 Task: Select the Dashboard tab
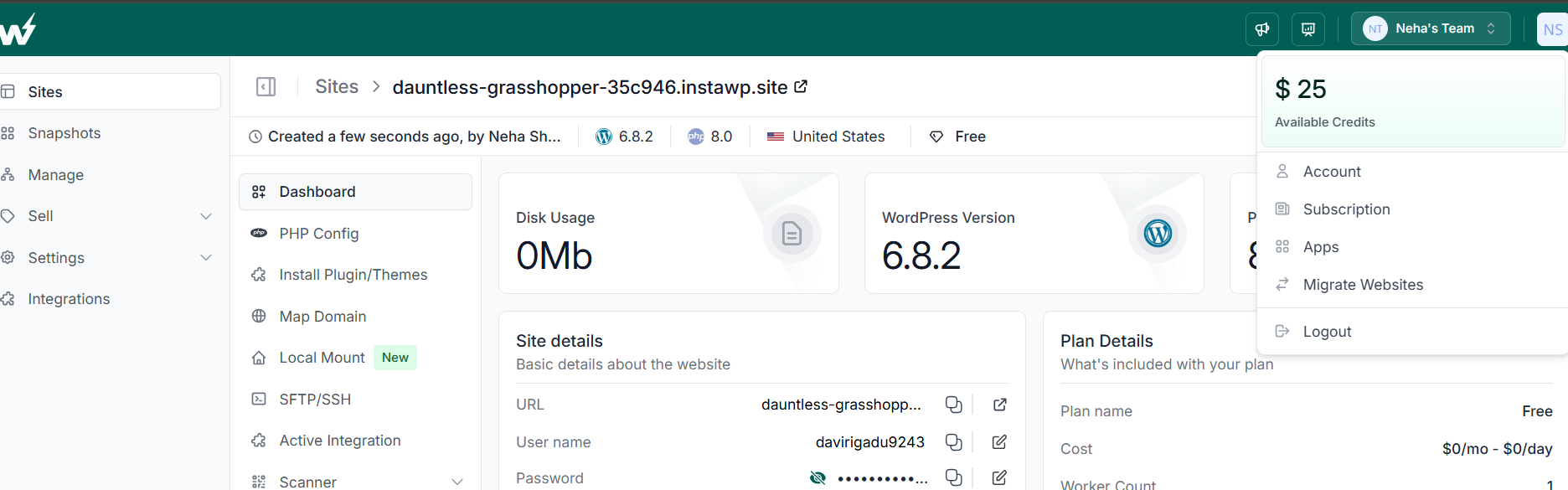point(355,192)
